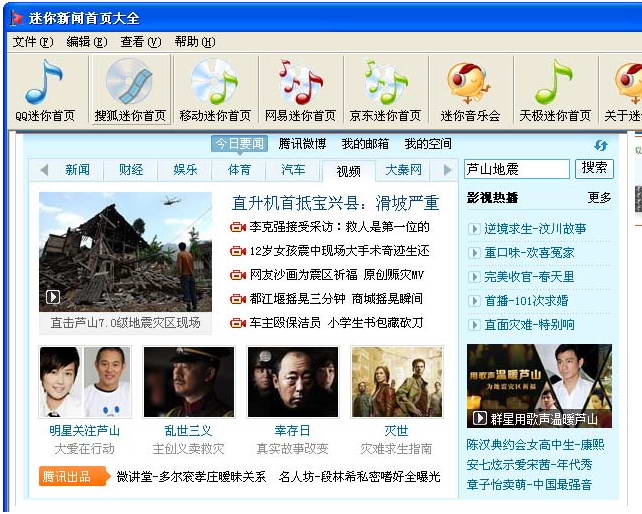
Task: Open 迷你音乐会 toolbar icon
Action: coord(470,90)
